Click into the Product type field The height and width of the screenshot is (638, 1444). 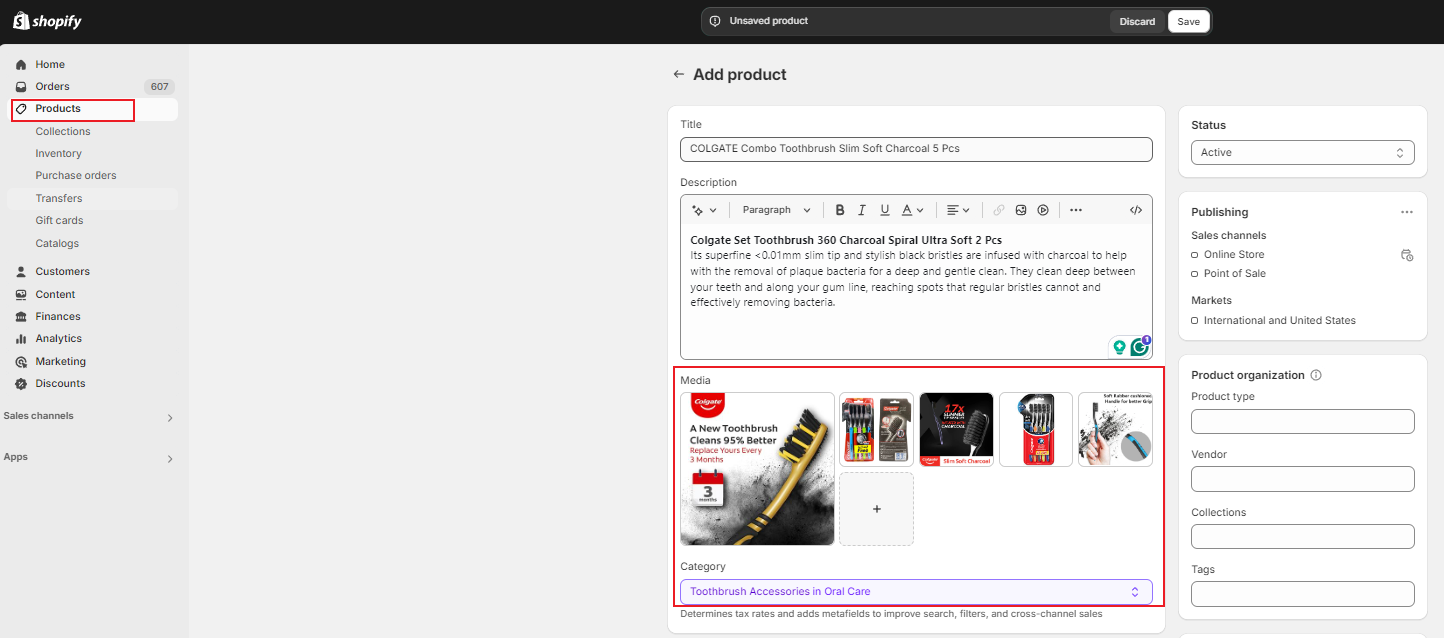(1303, 421)
